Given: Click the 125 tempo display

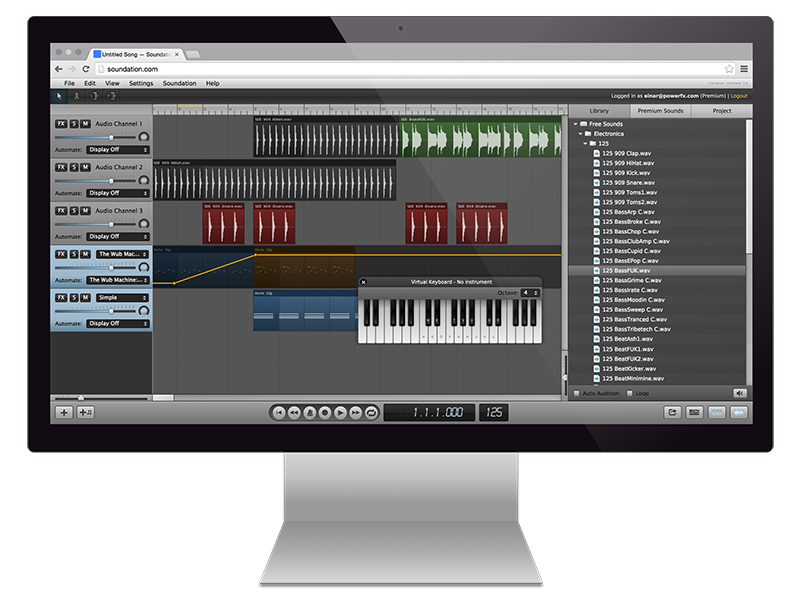Looking at the screenshot, I should pyautogui.click(x=493, y=412).
